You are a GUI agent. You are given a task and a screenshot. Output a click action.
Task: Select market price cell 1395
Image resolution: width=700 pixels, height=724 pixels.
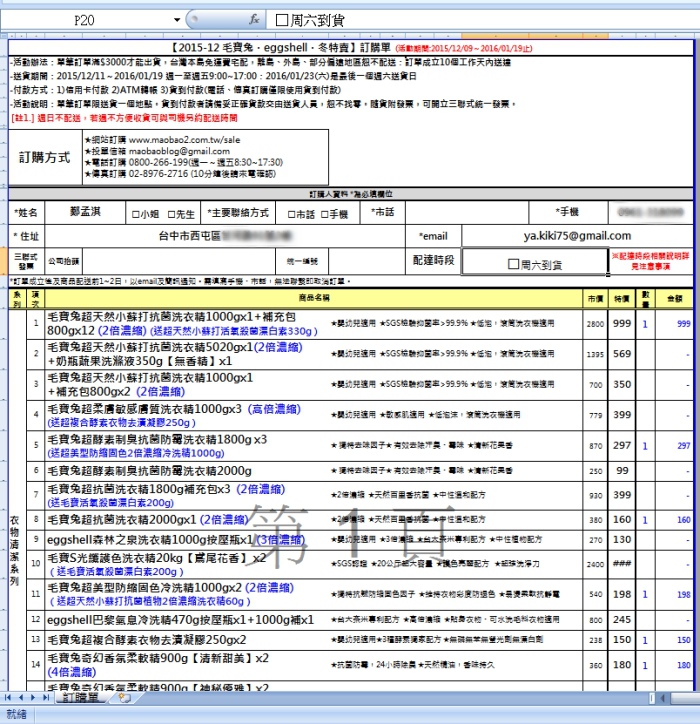[595, 354]
